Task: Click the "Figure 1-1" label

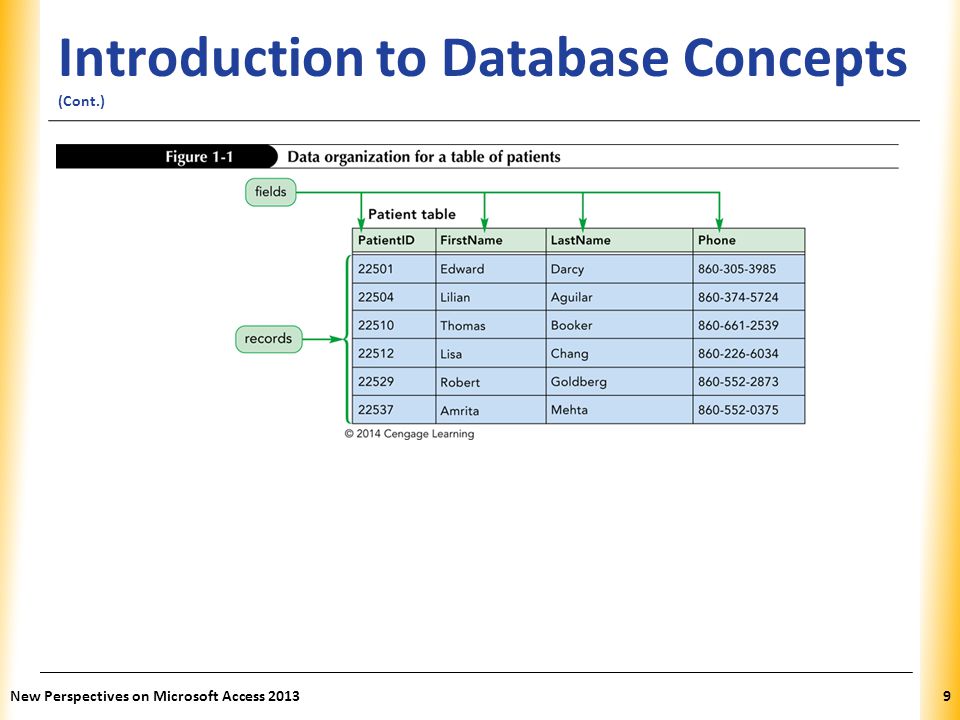Action: [x=199, y=157]
